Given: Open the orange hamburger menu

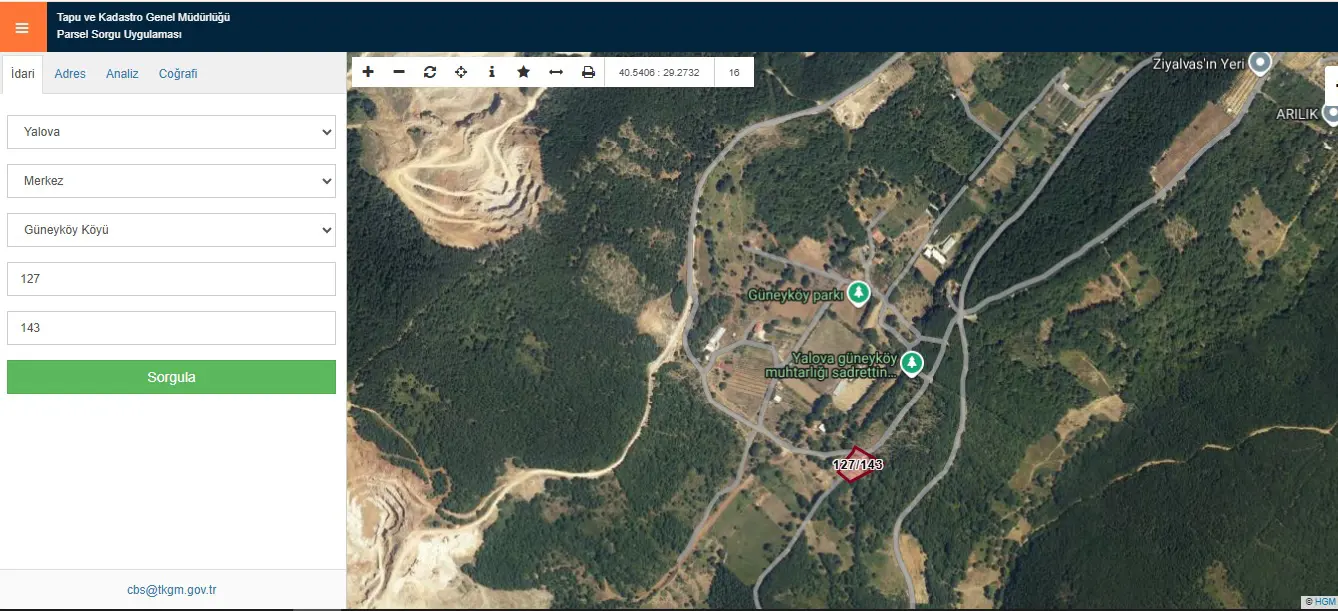Looking at the screenshot, I should tap(22, 27).
